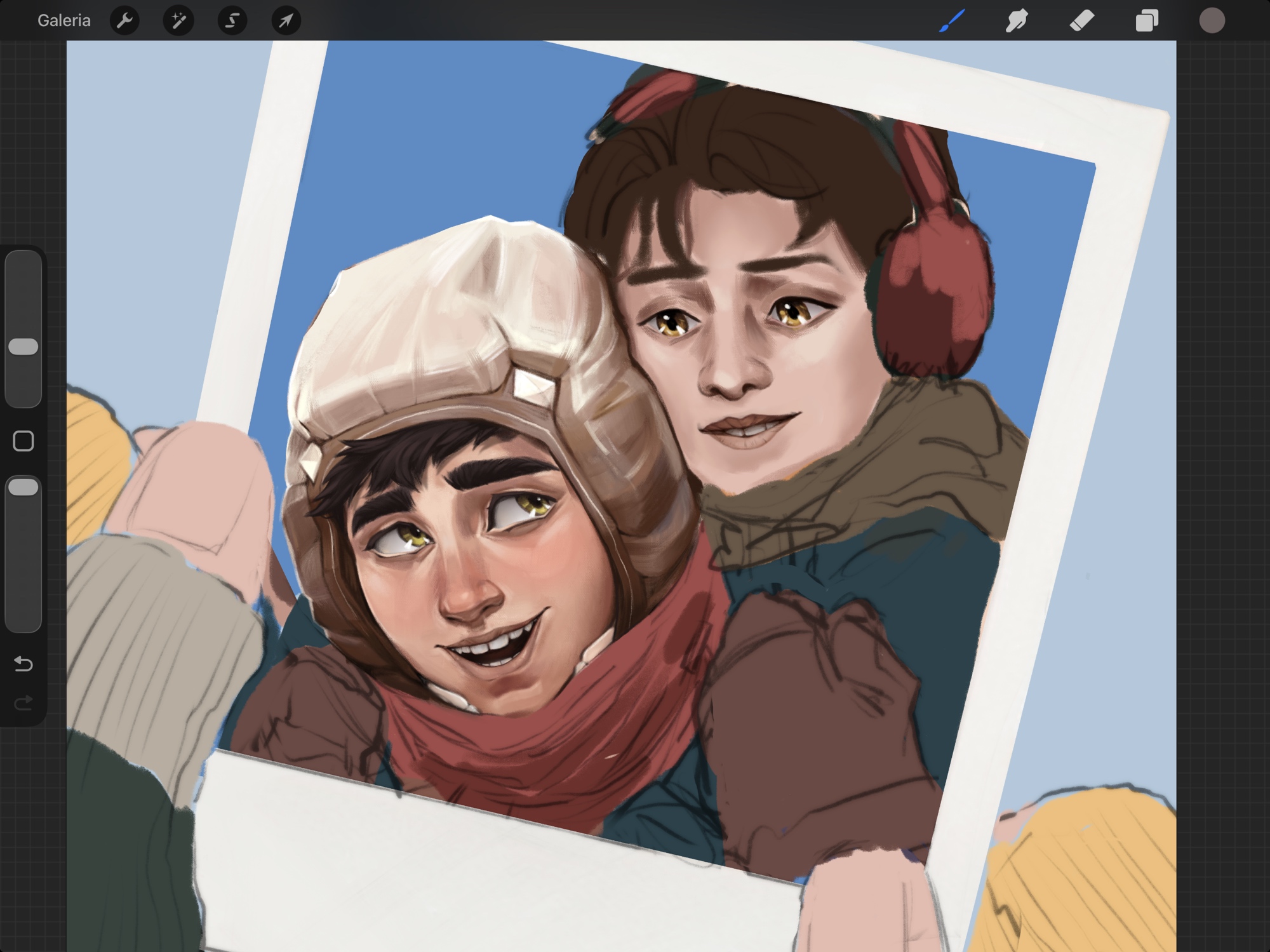Click the brush size slider handle
Image resolution: width=1270 pixels, height=952 pixels.
point(23,347)
